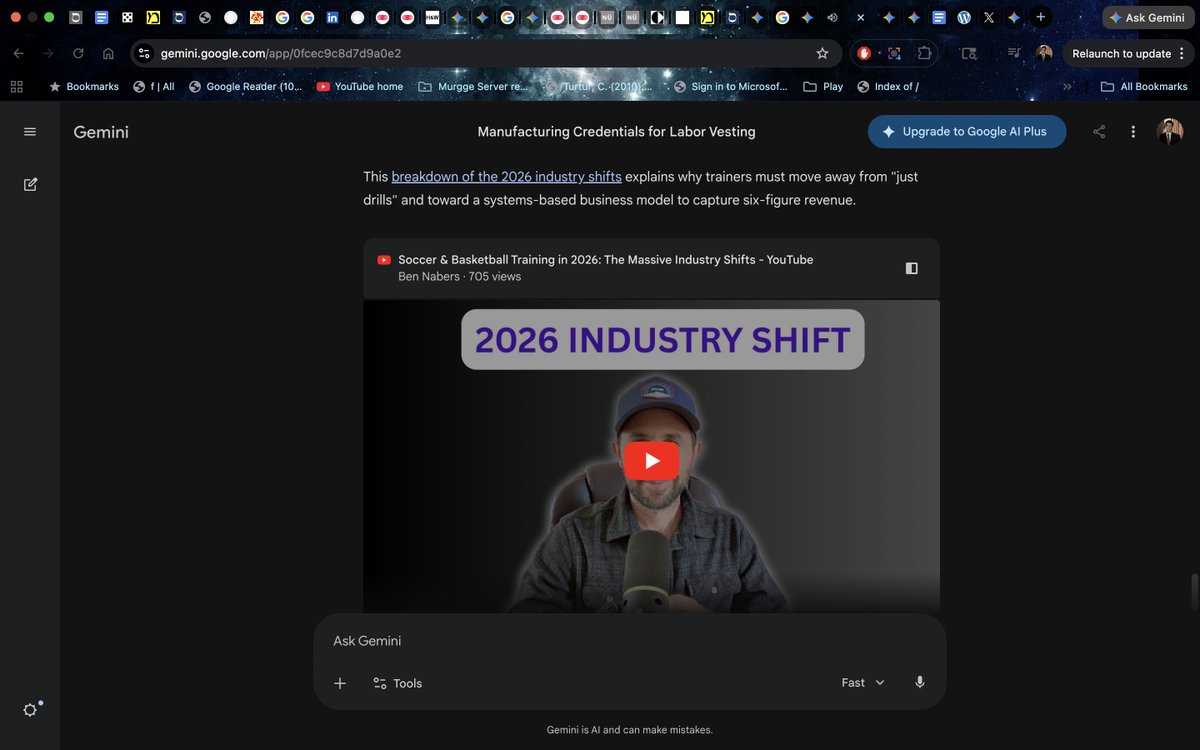Switch to the WordPress tab
This screenshot has width=1200, height=750.
pyautogui.click(x=963, y=17)
